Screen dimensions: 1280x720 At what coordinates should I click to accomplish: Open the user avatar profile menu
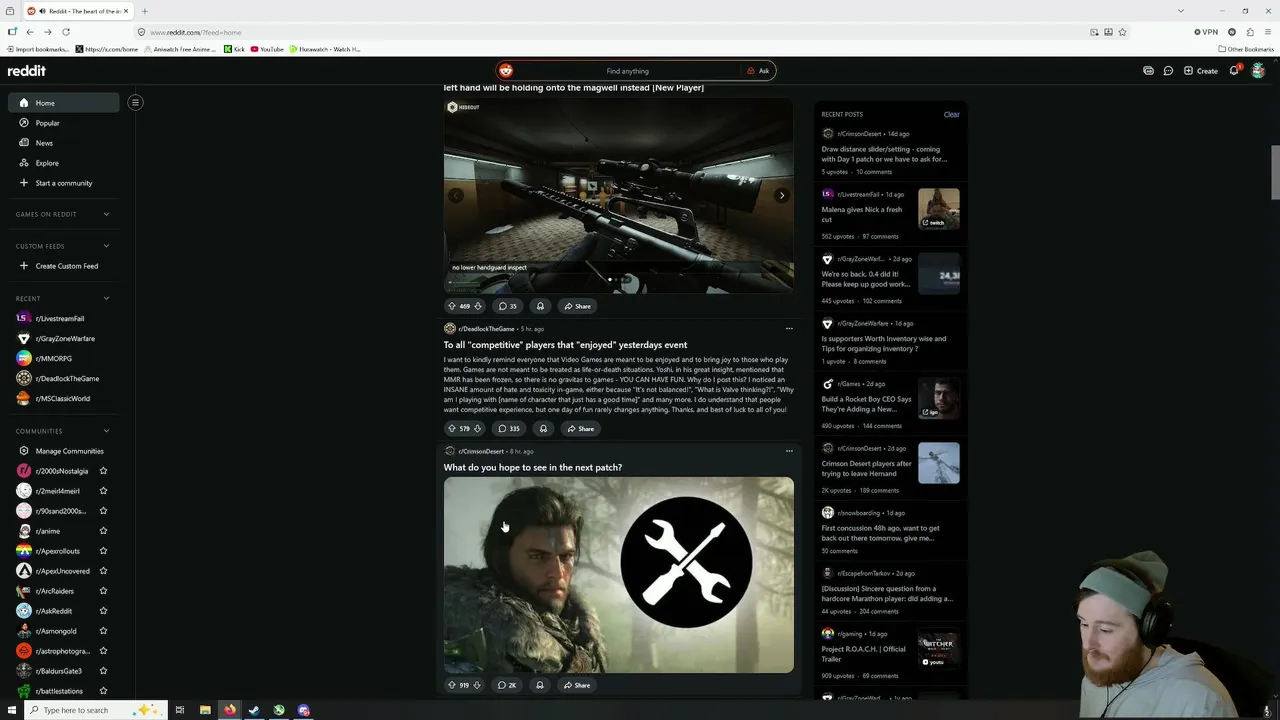pos(1258,71)
